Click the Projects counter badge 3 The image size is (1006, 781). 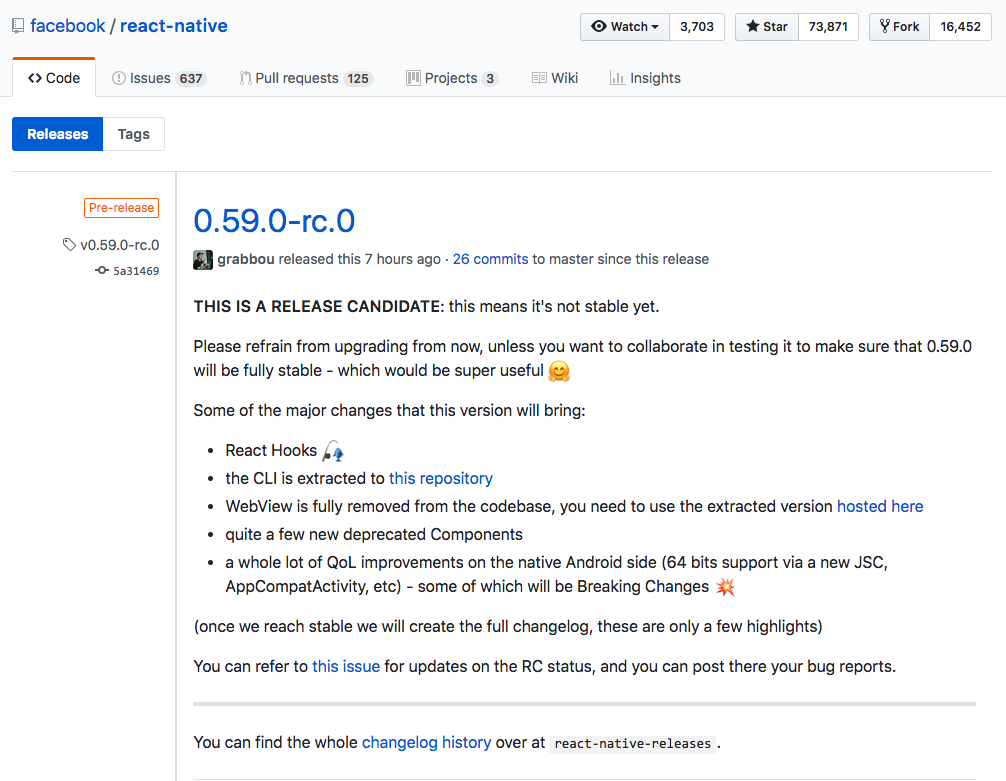[490, 78]
